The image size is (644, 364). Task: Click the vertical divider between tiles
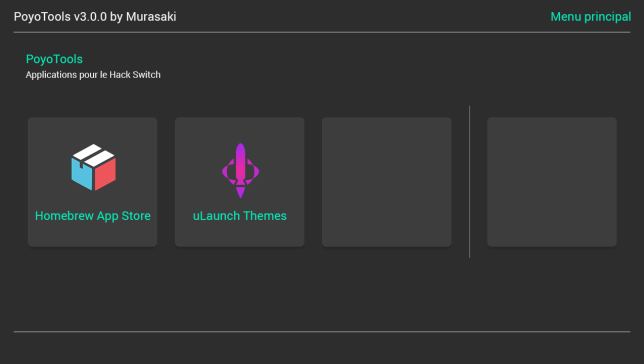point(469,182)
